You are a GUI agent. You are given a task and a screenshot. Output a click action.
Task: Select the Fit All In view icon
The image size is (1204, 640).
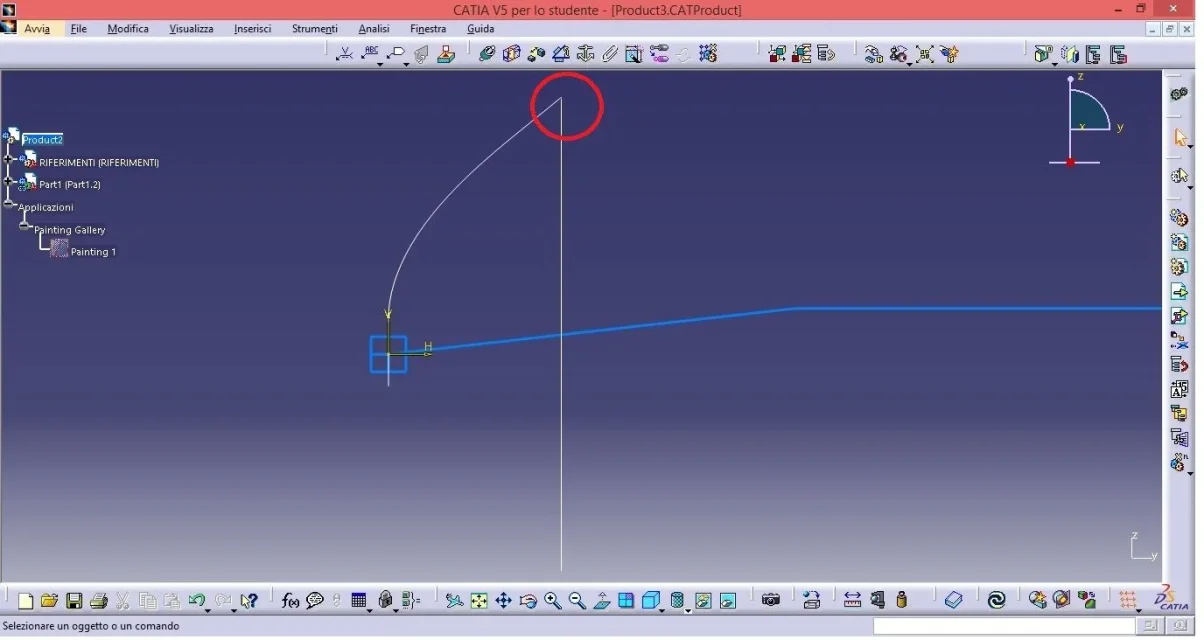click(x=479, y=601)
